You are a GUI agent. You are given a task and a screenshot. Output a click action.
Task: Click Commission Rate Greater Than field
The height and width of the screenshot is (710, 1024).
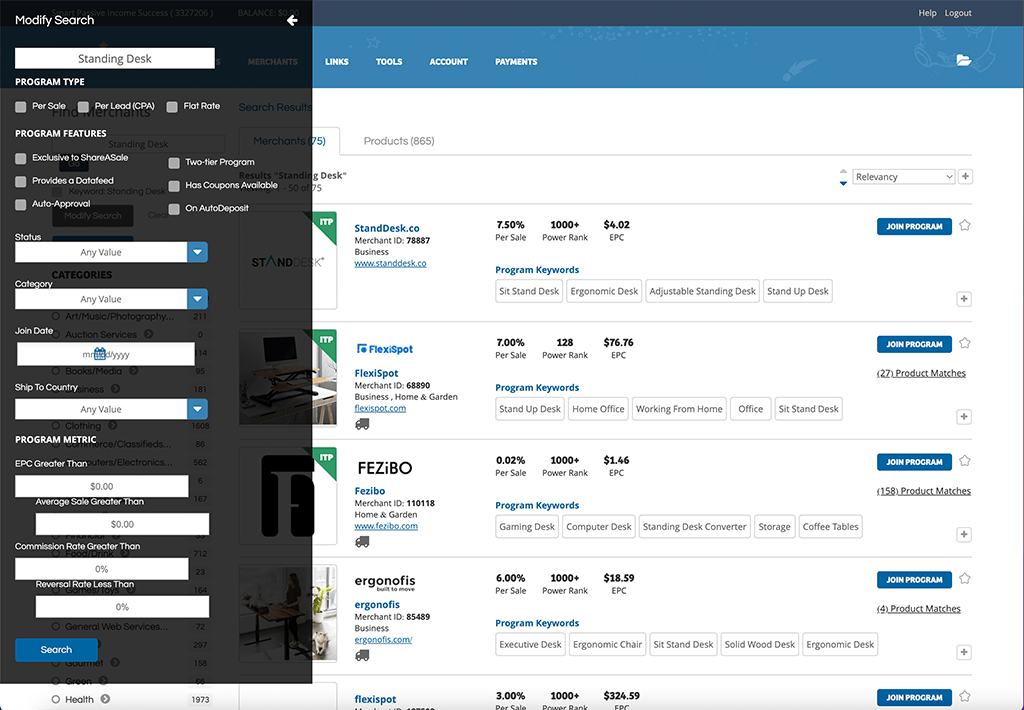point(102,569)
